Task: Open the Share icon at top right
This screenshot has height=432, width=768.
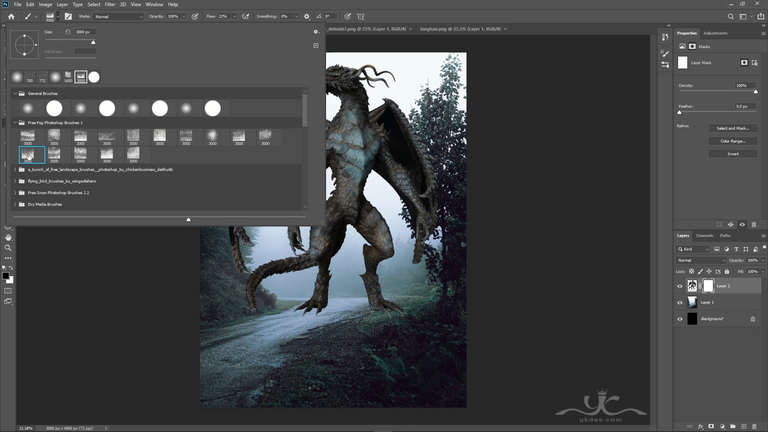Action: point(761,16)
